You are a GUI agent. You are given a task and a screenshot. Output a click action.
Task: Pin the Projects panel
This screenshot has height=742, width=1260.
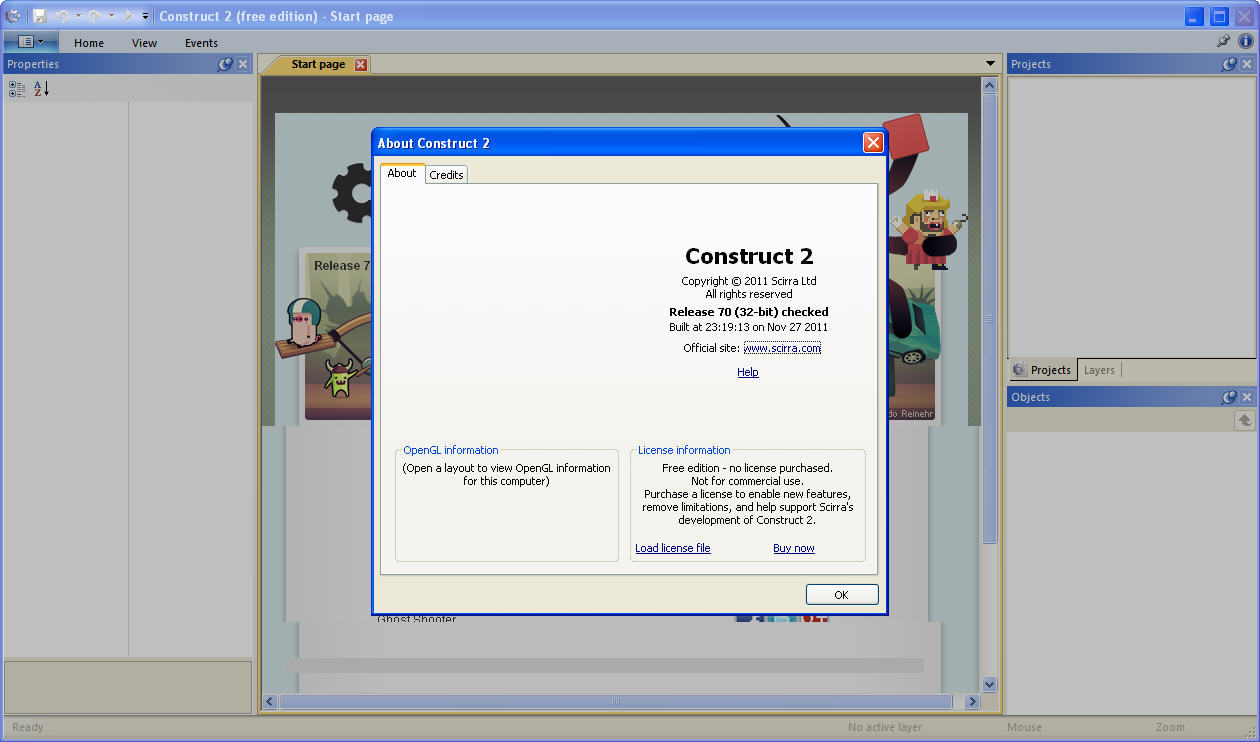[x=1229, y=64]
